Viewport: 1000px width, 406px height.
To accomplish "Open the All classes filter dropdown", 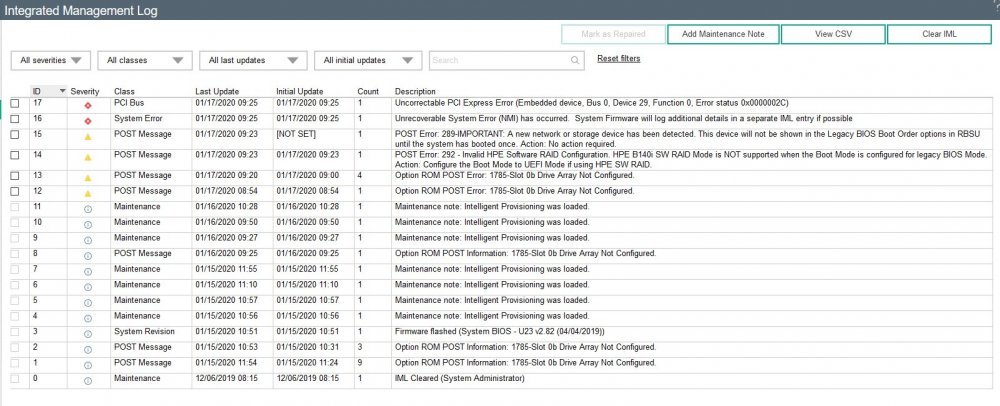I will coord(145,61).
